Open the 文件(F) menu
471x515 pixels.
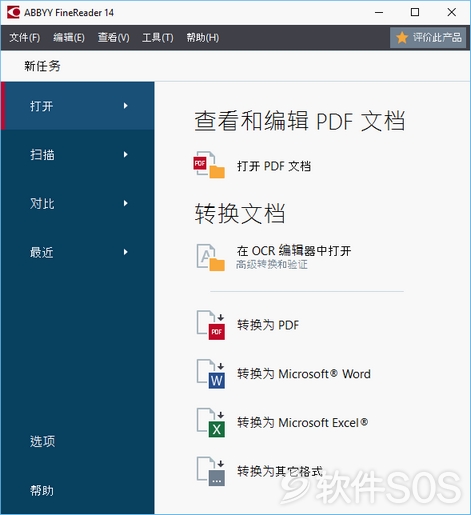click(24, 37)
